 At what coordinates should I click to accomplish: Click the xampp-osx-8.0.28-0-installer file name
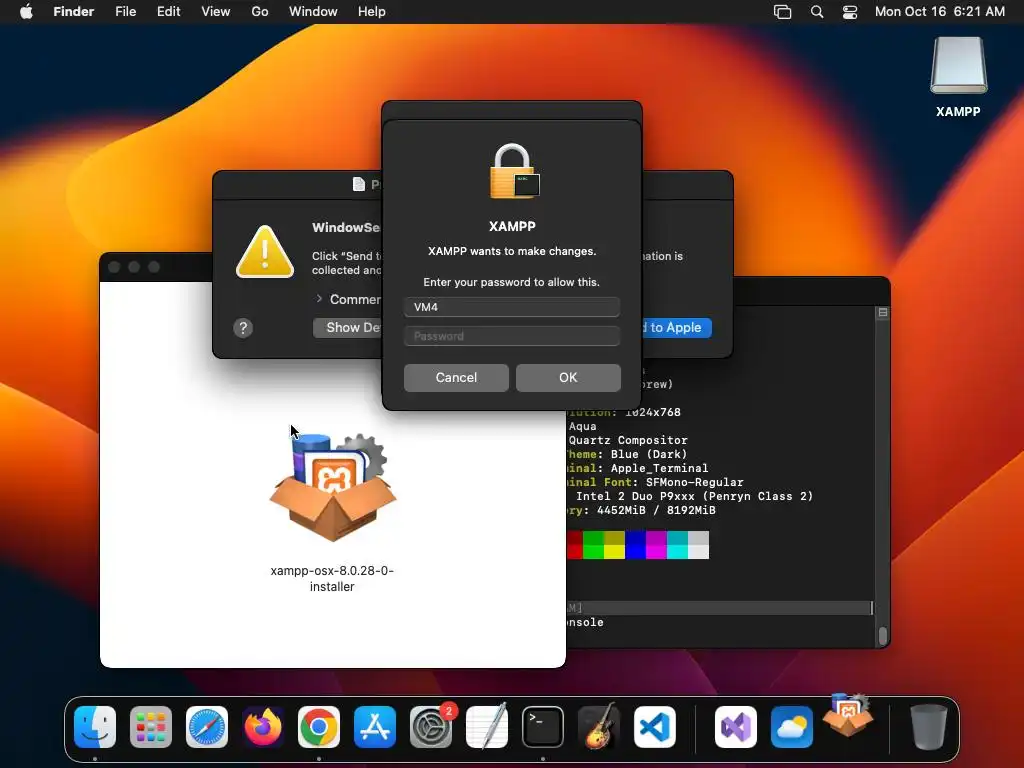coord(332,579)
